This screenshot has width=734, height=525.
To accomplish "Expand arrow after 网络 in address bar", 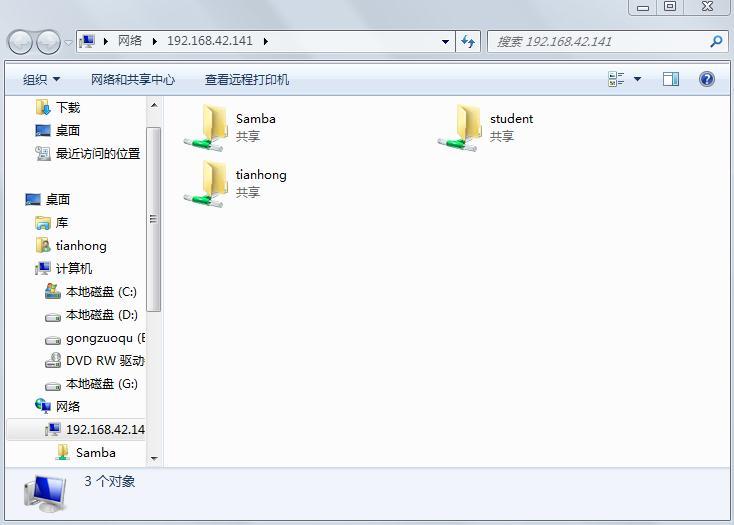I will (155, 41).
